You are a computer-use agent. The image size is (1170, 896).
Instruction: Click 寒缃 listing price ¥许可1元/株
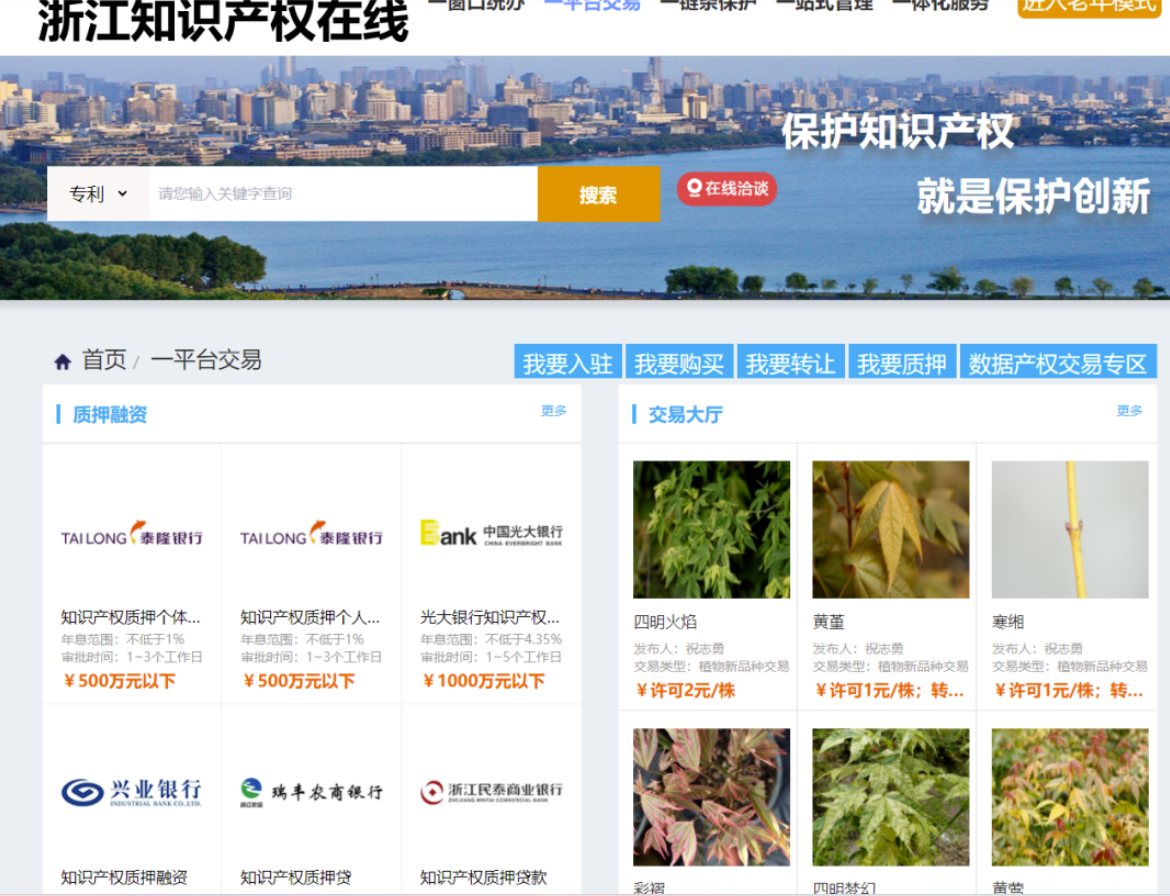(1068, 691)
